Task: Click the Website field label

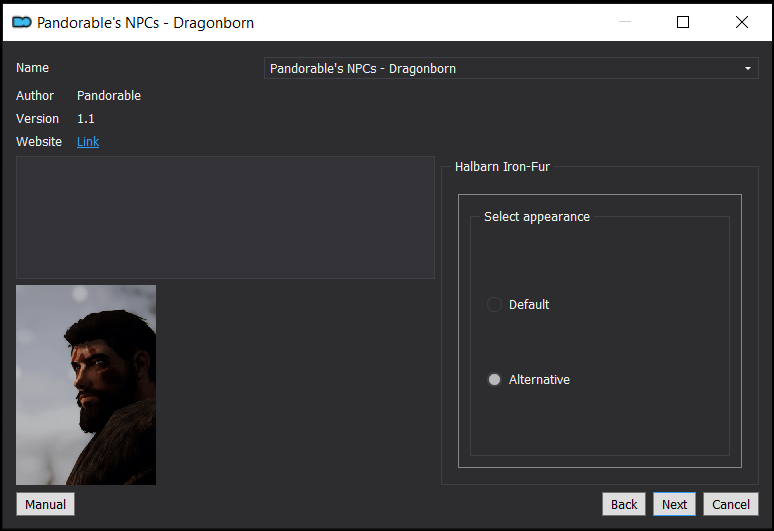Action: coord(39,142)
